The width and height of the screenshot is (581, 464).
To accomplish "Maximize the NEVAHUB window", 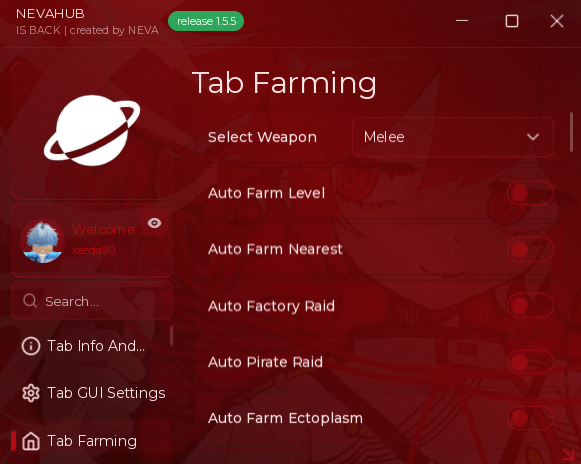I will coord(512,21).
